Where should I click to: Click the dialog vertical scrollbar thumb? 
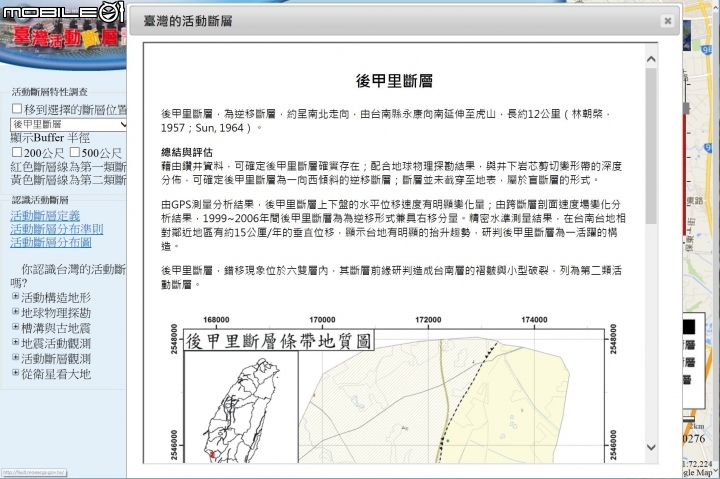(x=651, y=146)
